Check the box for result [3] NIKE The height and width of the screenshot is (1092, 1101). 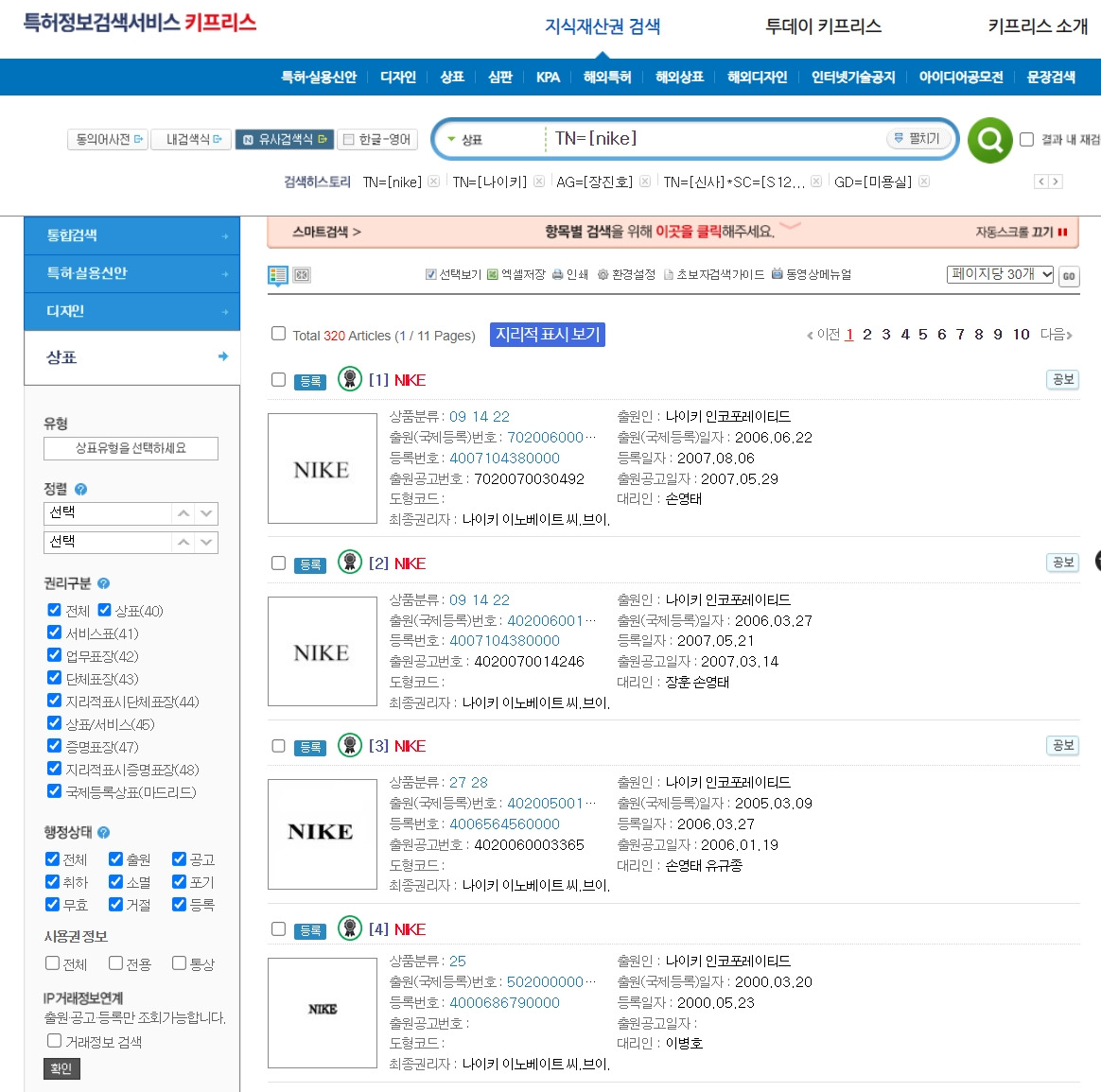tap(279, 746)
